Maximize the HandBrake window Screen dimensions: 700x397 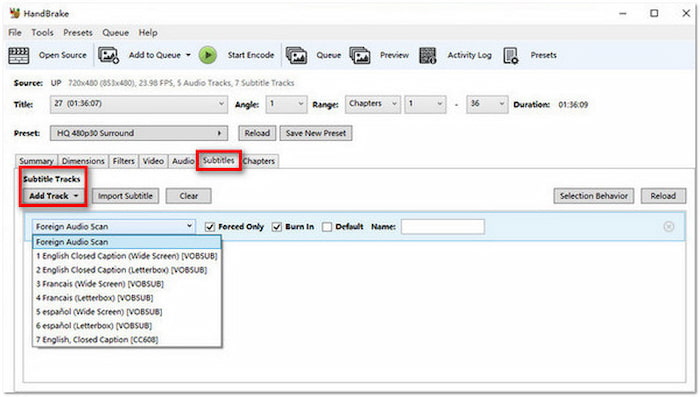(x=654, y=13)
